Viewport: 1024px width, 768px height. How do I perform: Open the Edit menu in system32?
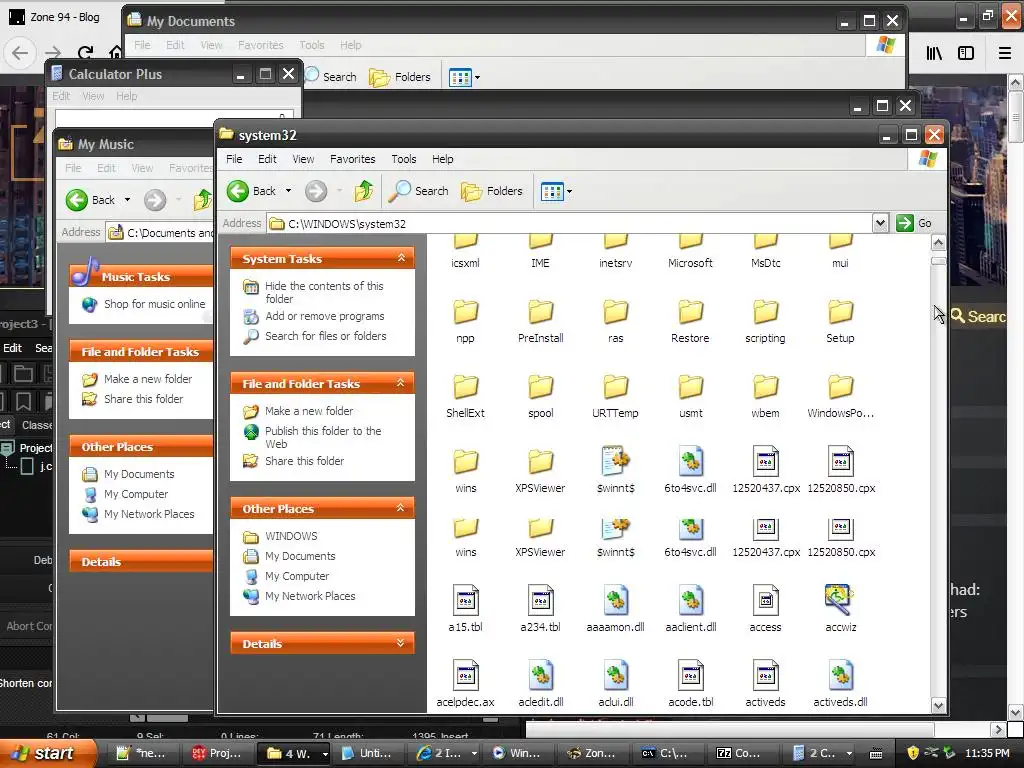pyautogui.click(x=267, y=159)
